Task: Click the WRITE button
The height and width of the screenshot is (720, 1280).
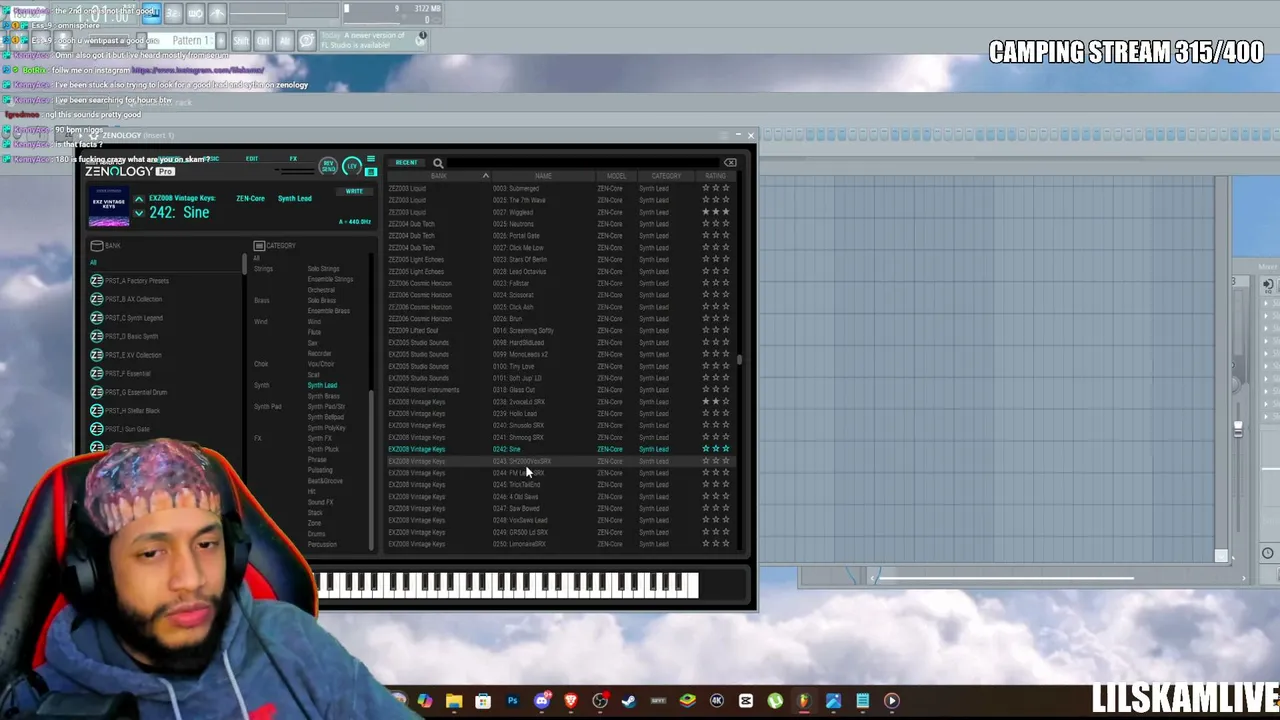Action: [x=354, y=191]
